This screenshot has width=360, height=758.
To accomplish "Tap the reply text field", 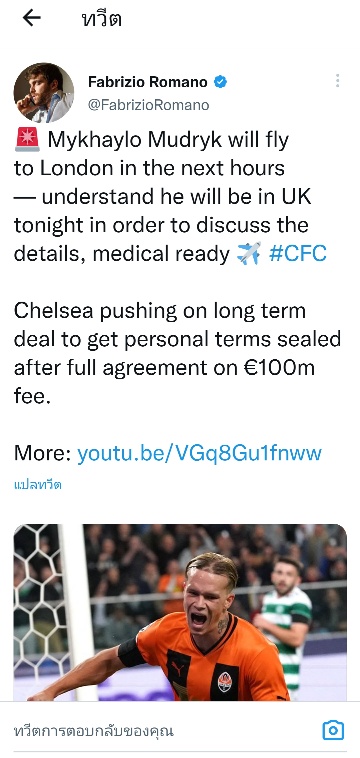I will 163,730.
